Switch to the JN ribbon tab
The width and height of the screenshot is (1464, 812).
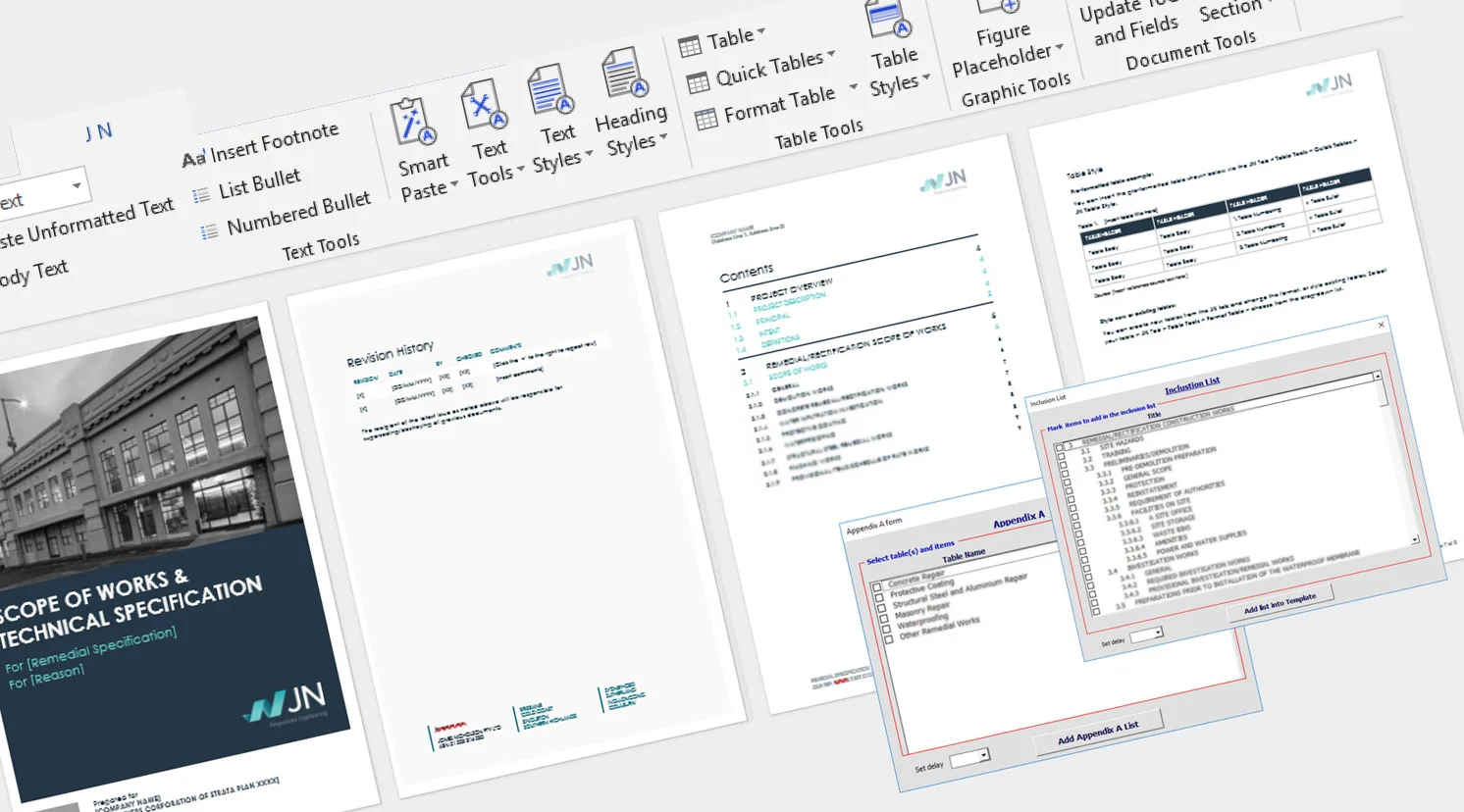(98, 131)
